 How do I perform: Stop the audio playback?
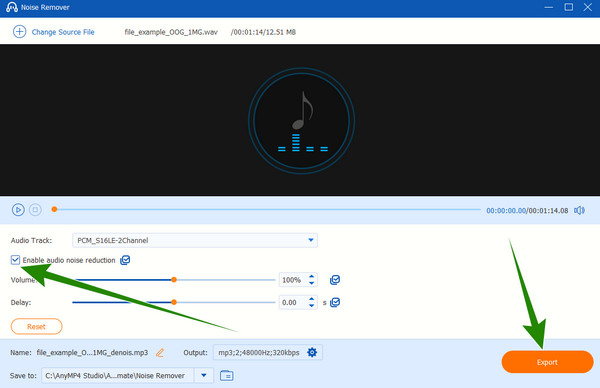(x=35, y=210)
